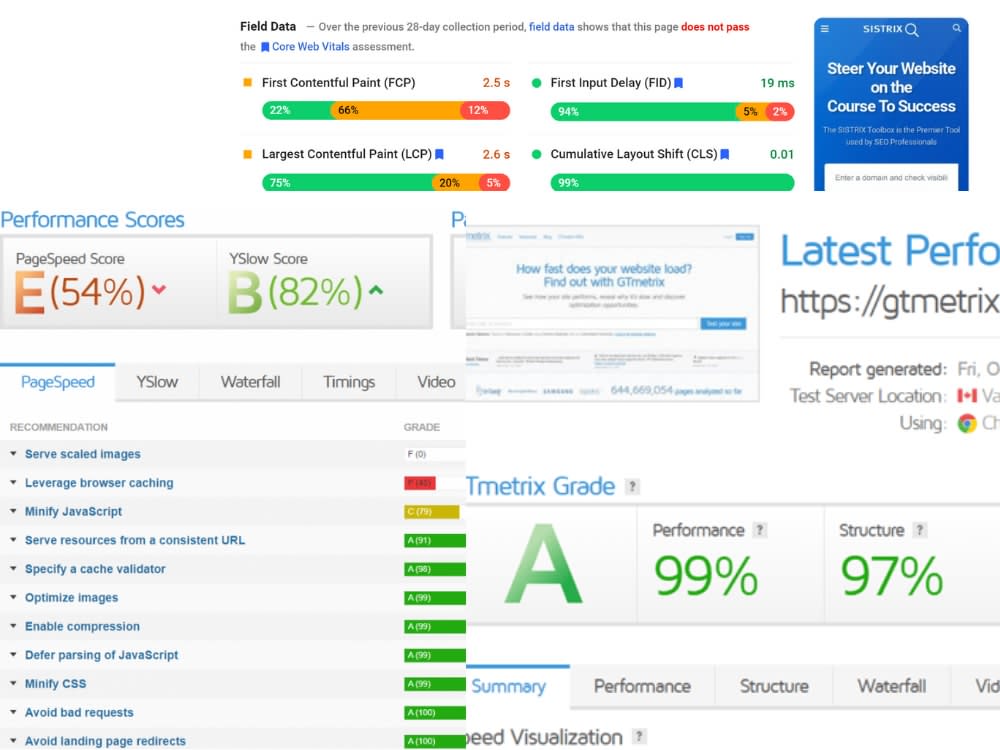Screen dimensions: 1000x750
Task: Click the help icon beside Performance score
Action: (x=760, y=530)
